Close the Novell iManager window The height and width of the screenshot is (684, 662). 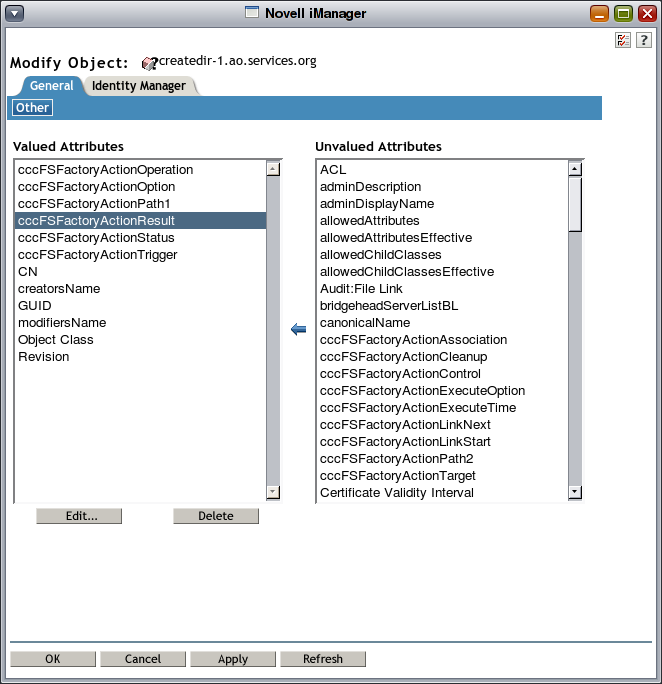647,14
